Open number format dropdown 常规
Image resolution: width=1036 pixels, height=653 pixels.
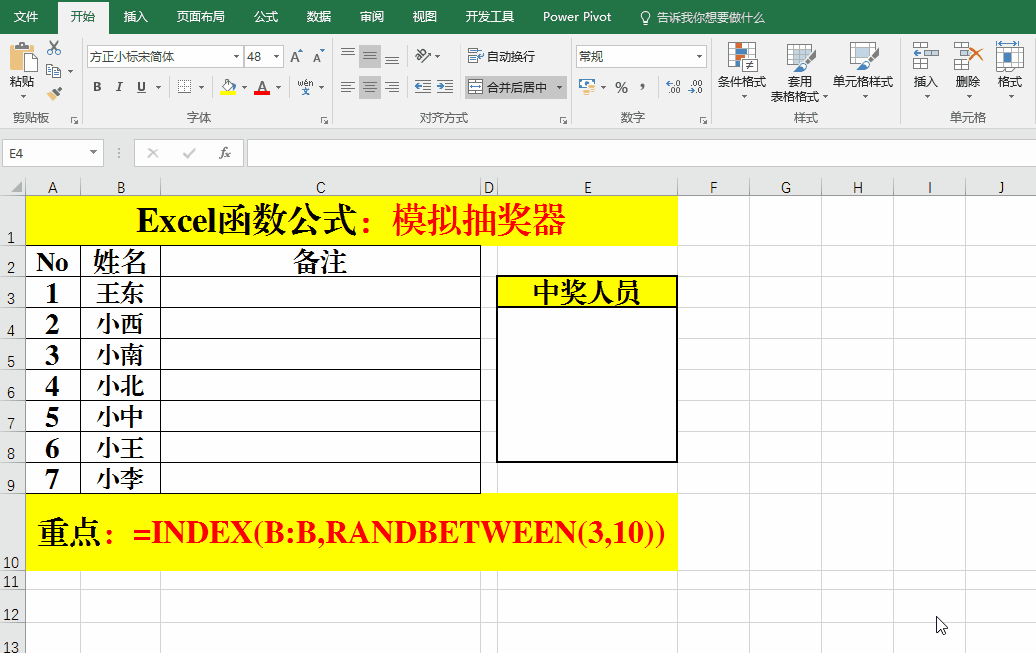699,57
